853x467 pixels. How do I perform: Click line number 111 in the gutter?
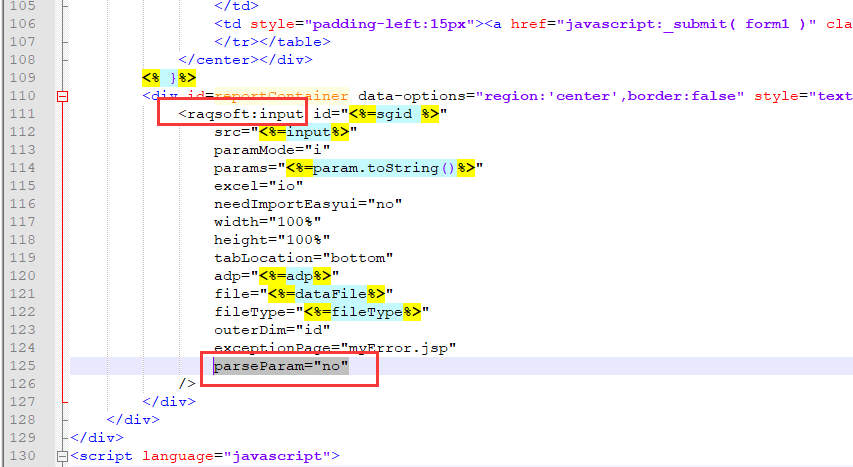[x=22, y=114]
